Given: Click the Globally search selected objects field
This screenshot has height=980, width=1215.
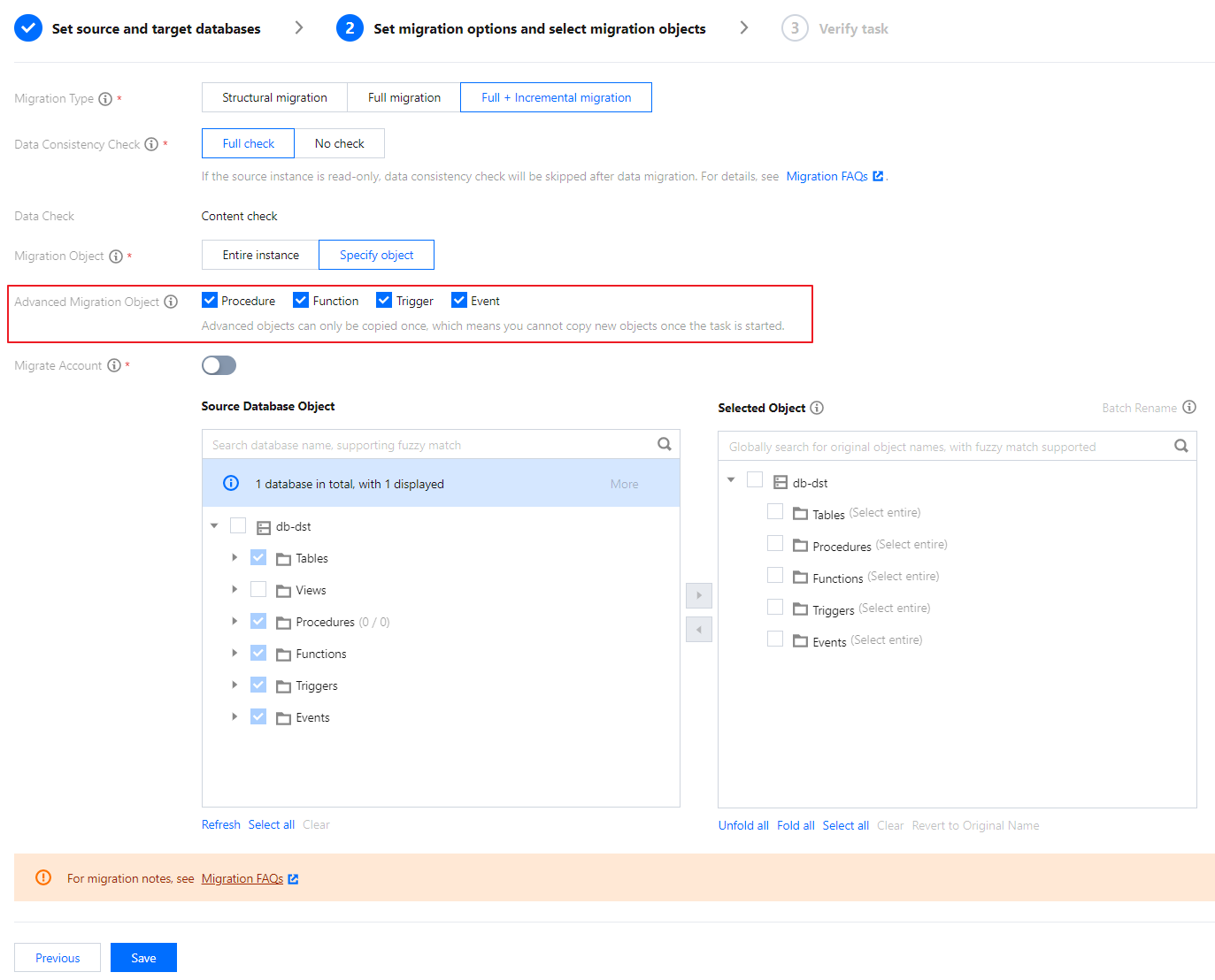Looking at the screenshot, I should click(947, 447).
